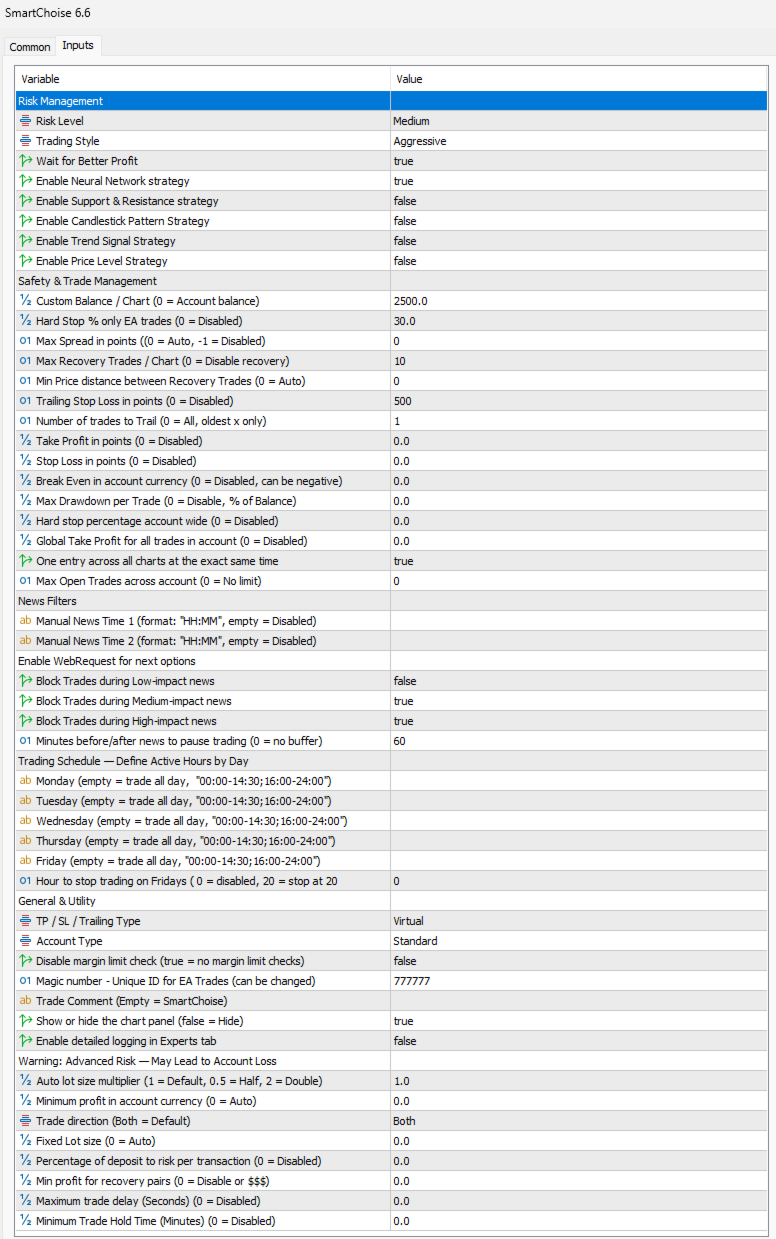776x1239 pixels.
Task: Toggle Wait for Better Profit true value
Action: [579, 161]
